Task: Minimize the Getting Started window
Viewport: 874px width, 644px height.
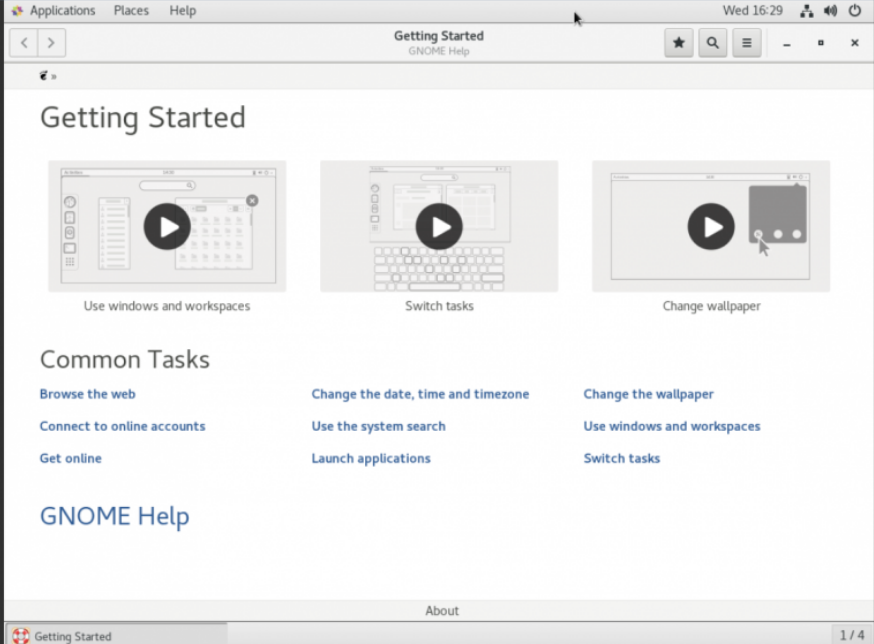Action: pos(786,43)
